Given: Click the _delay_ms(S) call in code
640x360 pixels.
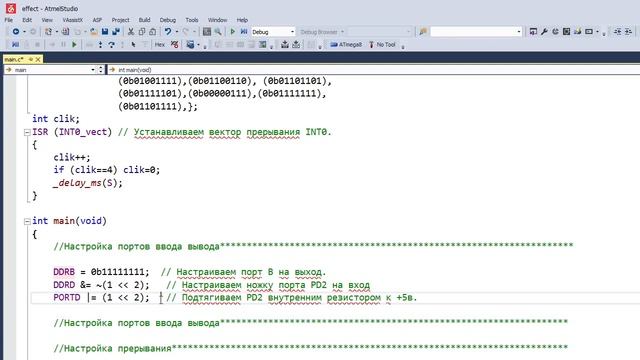Looking at the screenshot, I should pyautogui.click(x=88, y=183).
